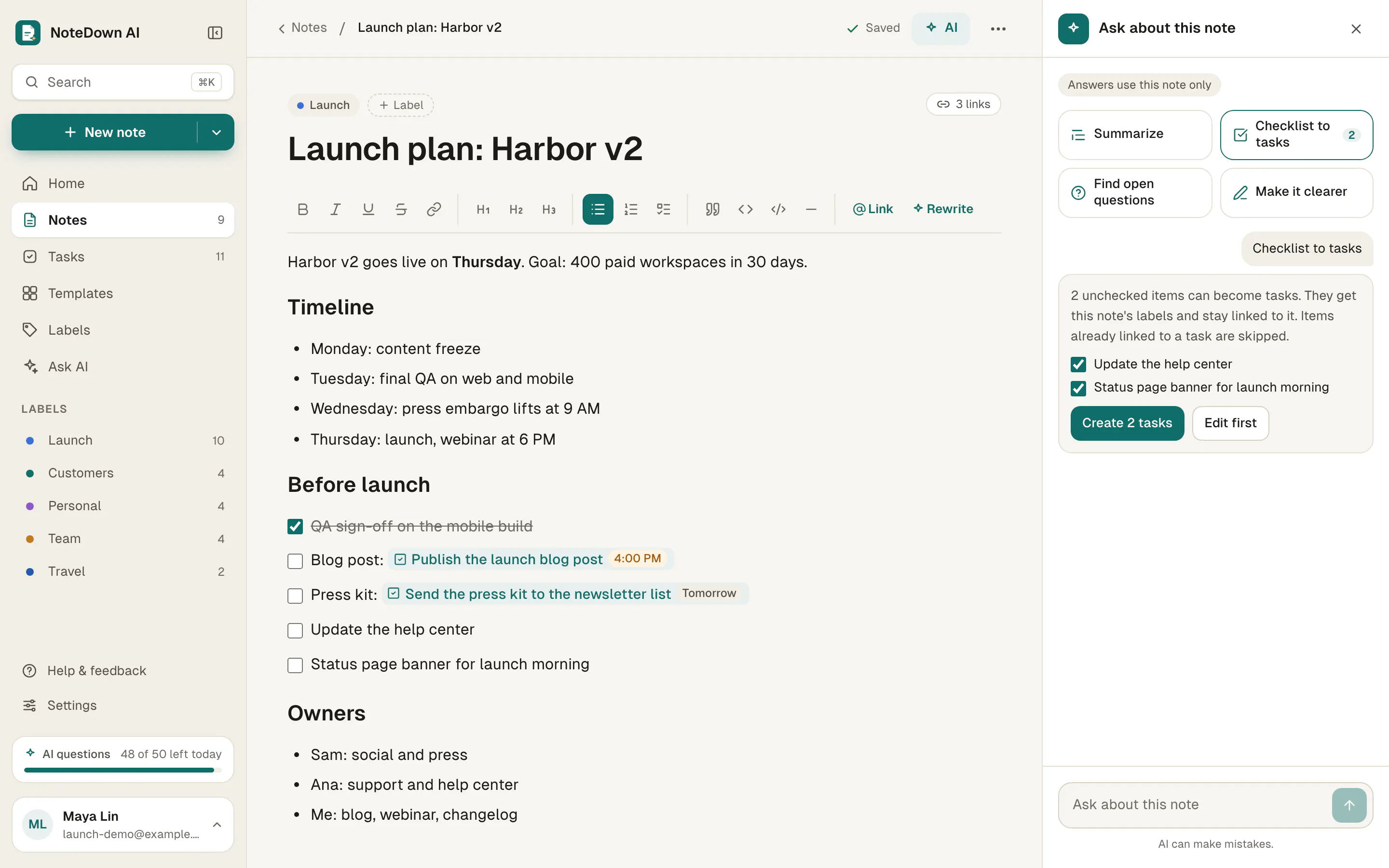This screenshot has height=868, width=1389.
Task: Apply Heading 1 style
Action: click(483, 209)
